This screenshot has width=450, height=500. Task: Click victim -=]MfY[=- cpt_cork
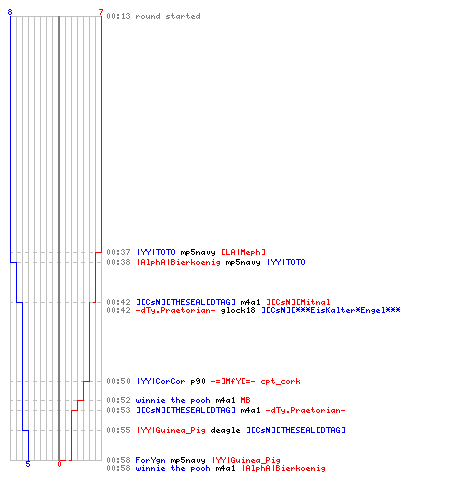point(256,381)
